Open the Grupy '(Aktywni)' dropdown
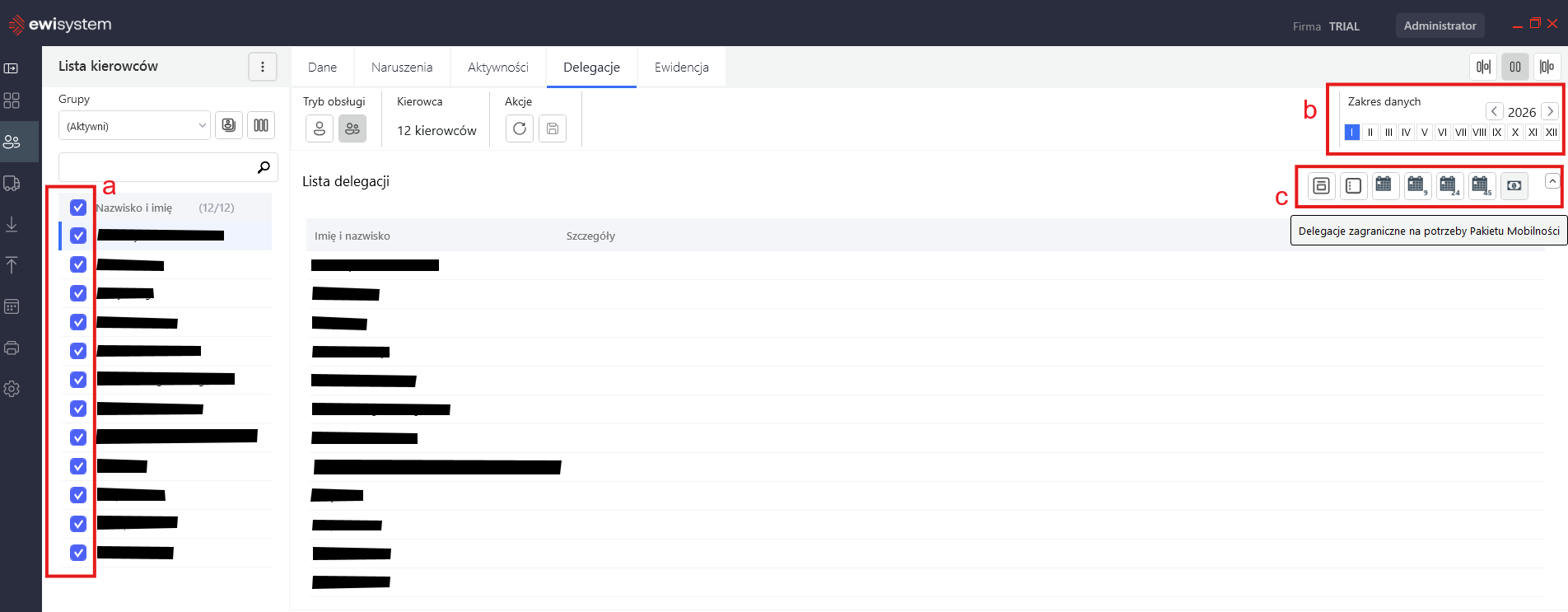The width and height of the screenshot is (1568, 612). [x=135, y=126]
